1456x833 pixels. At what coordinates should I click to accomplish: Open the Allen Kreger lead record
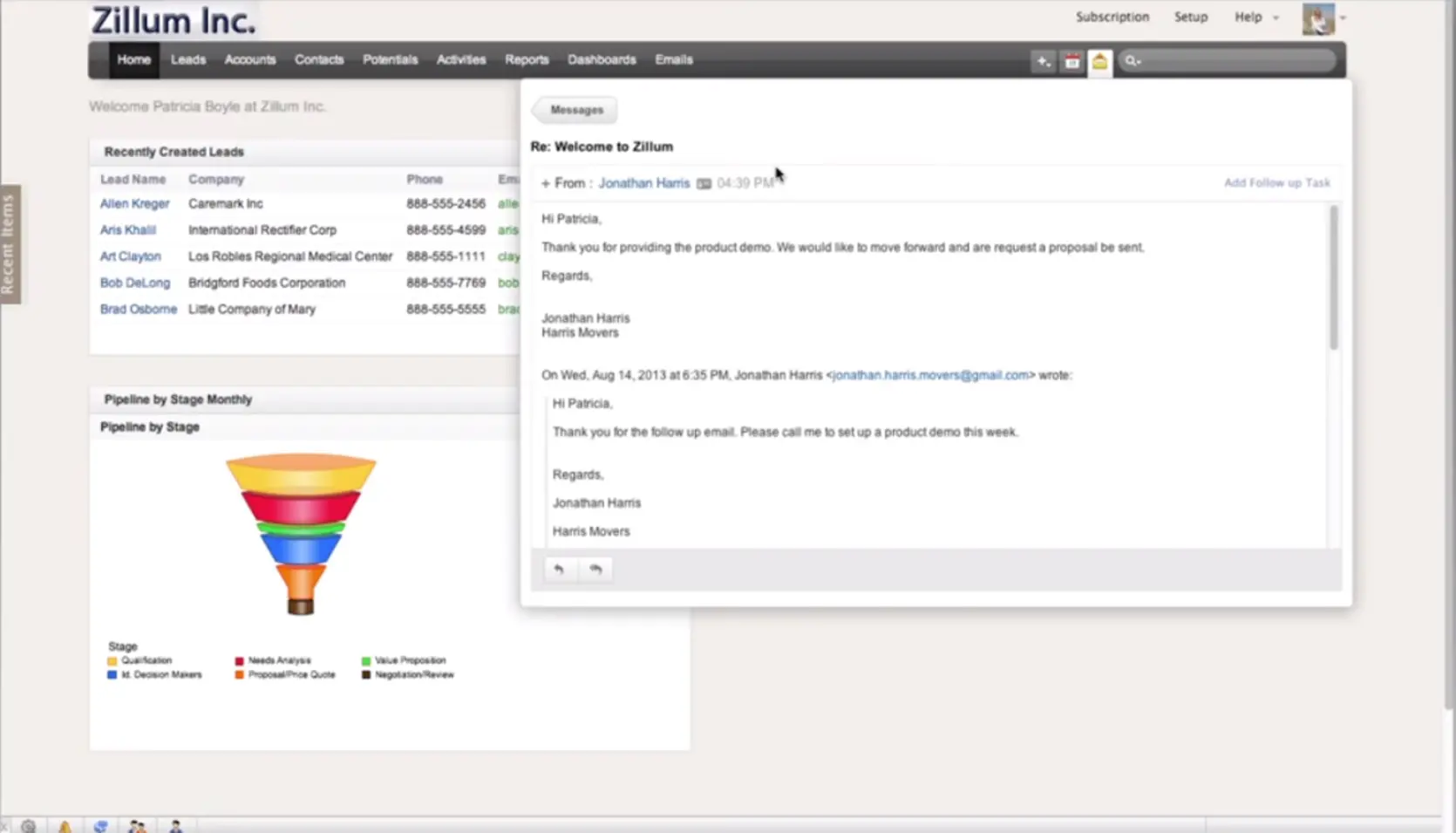pyautogui.click(x=134, y=203)
